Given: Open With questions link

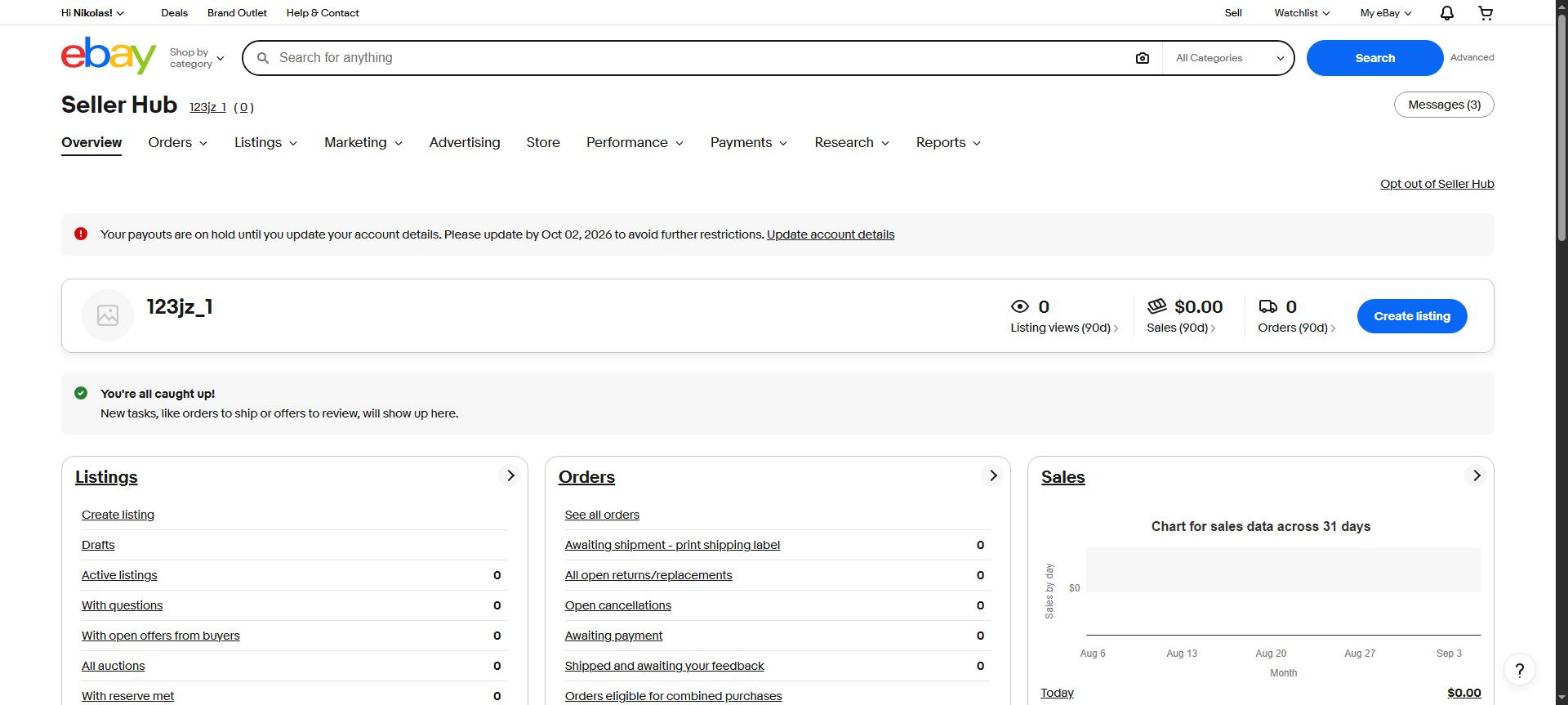Looking at the screenshot, I should (122, 605).
